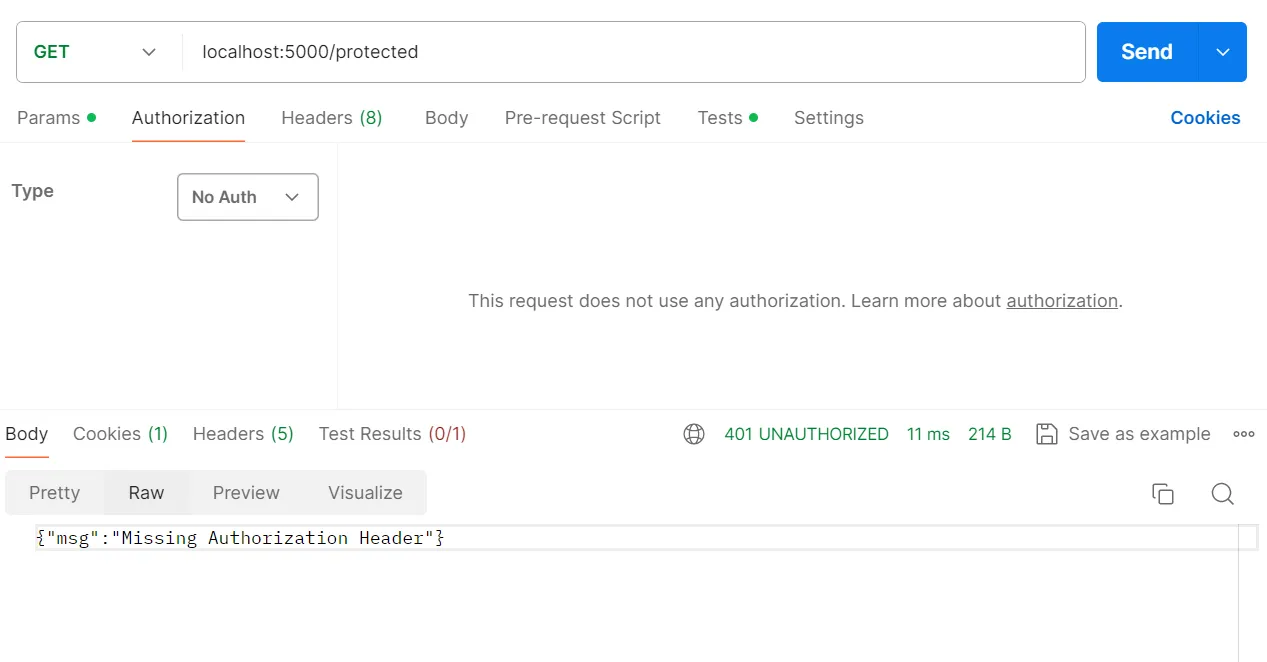Switch response view to Pretty

click(x=54, y=493)
